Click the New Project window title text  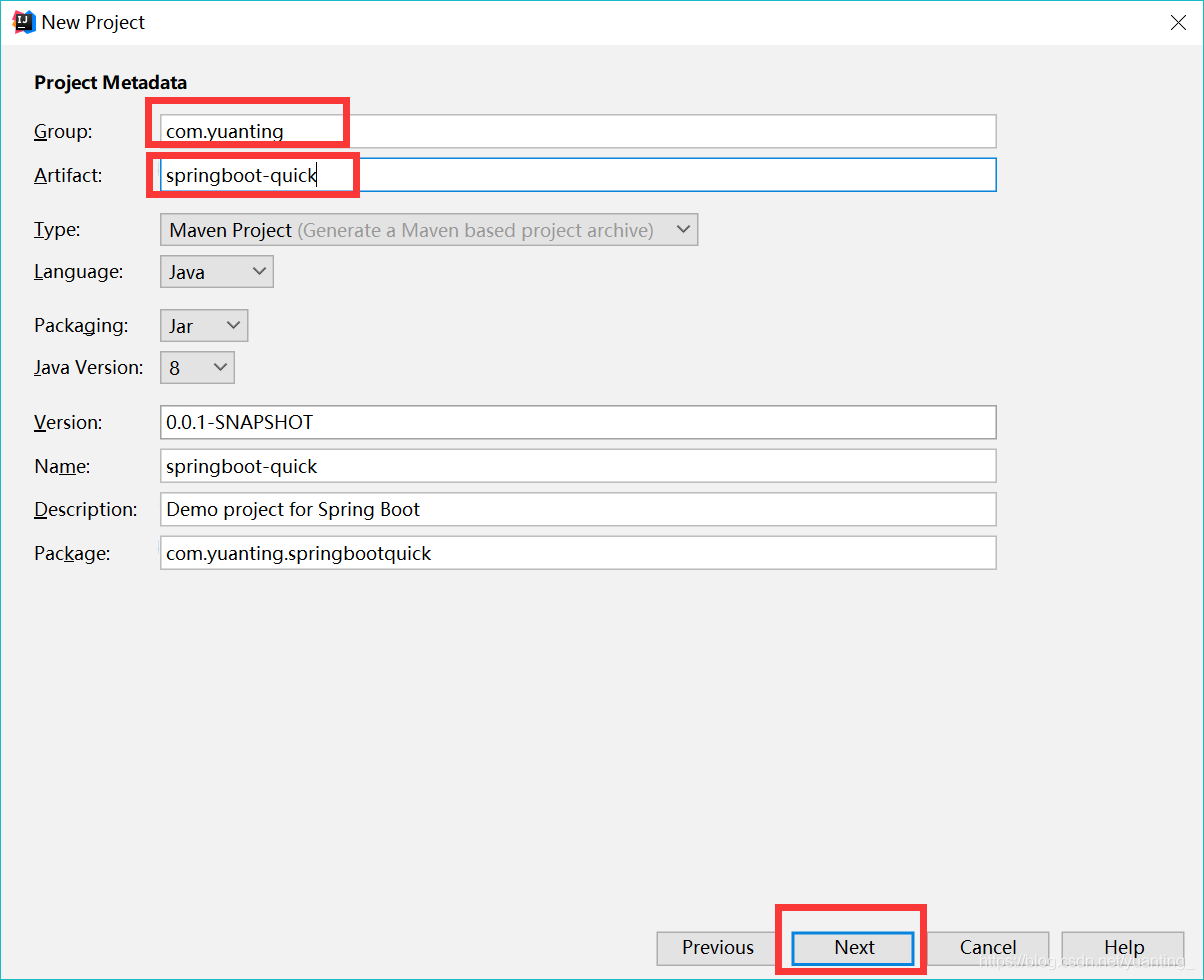(x=93, y=22)
